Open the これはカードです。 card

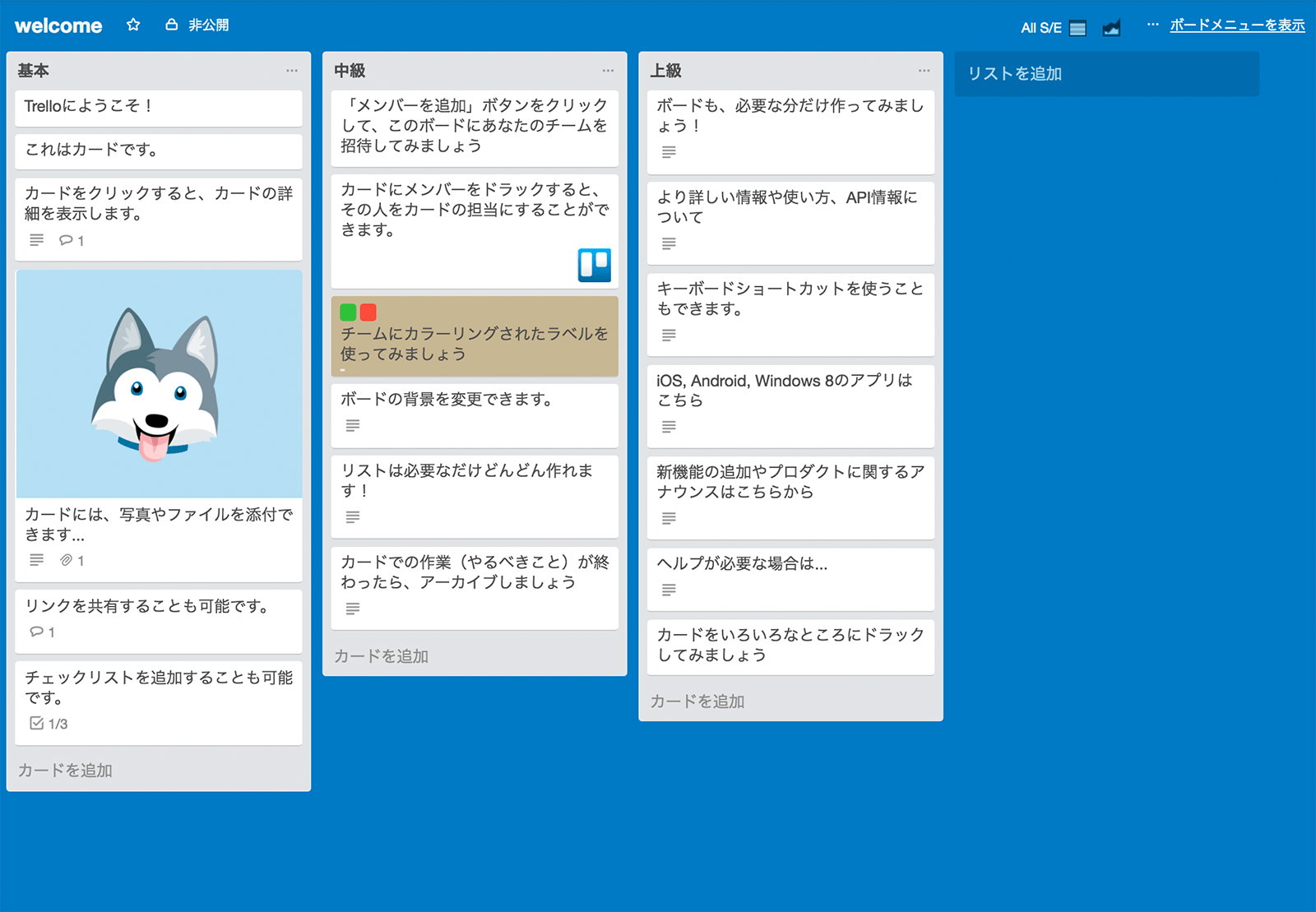[159, 152]
